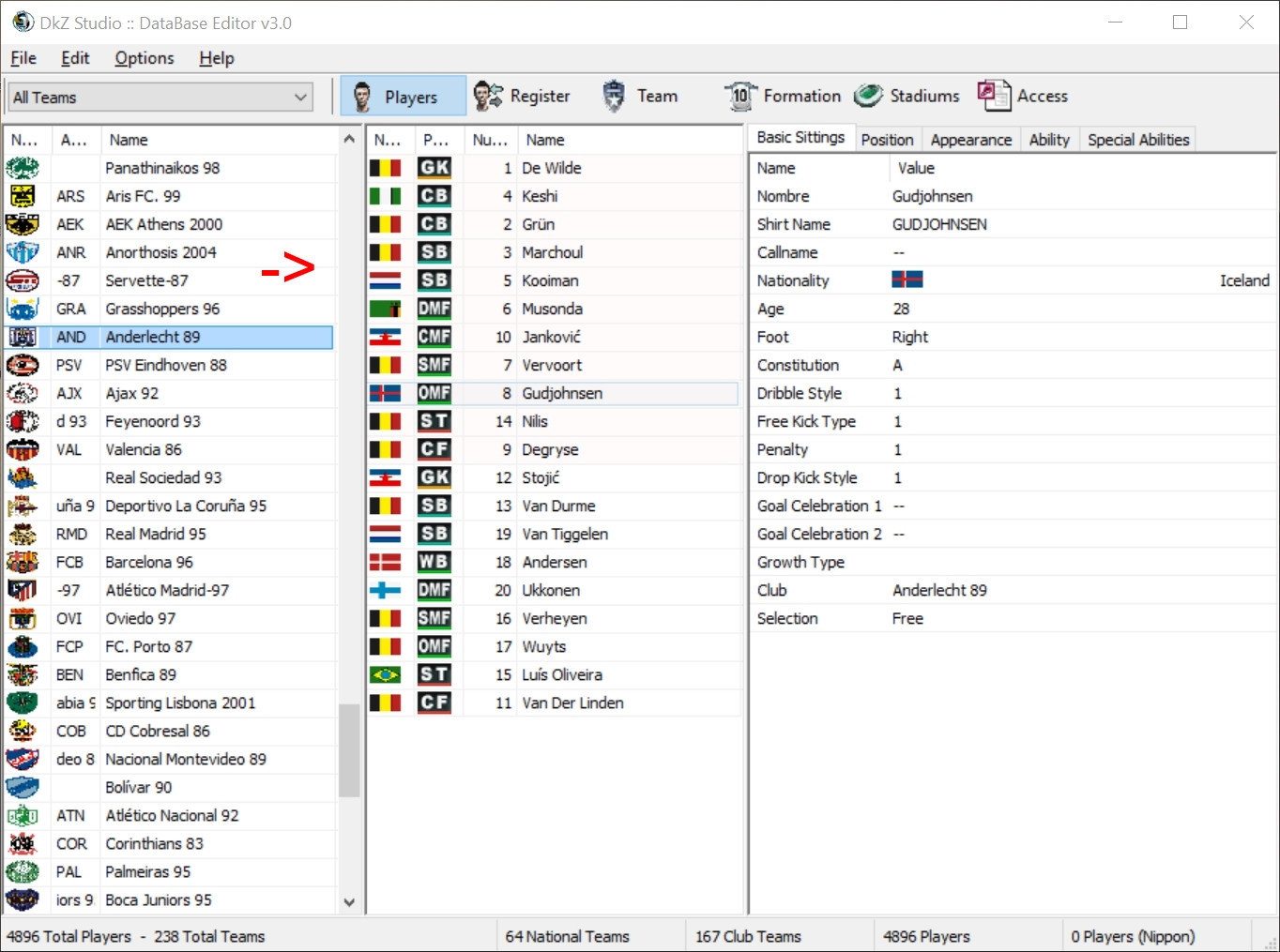The width and height of the screenshot is (1280, 952).
Task: Click the Servette-87 crest icon
Action: pos(23,280)
